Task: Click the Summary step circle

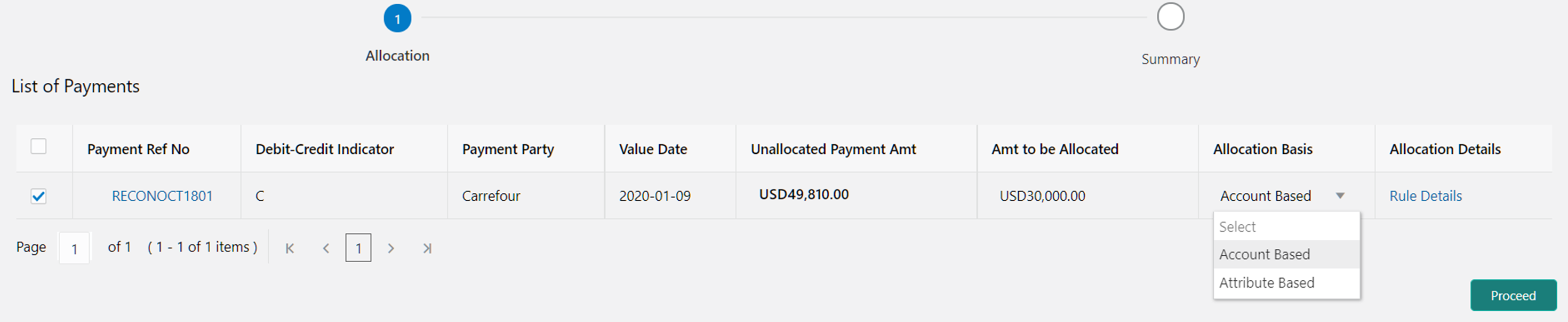Action: (x=1170, y=17)
